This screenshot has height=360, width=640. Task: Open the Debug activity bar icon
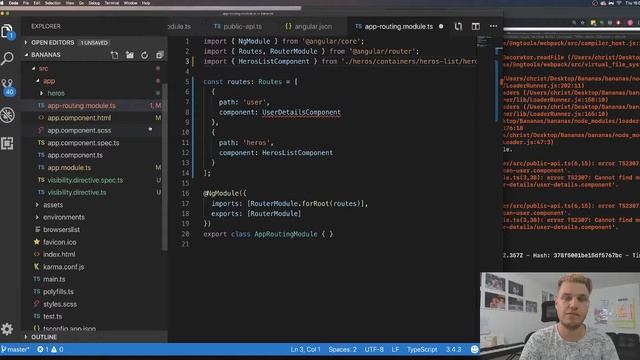tap(7, 115)
